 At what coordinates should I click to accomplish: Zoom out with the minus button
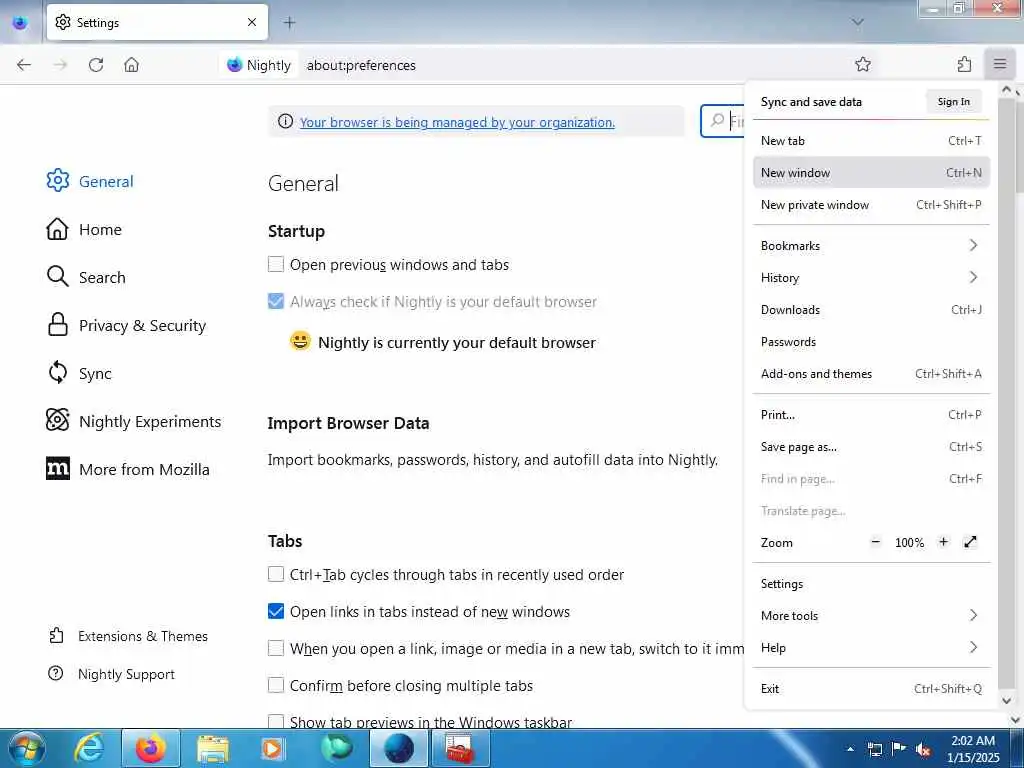pos(876,542)
